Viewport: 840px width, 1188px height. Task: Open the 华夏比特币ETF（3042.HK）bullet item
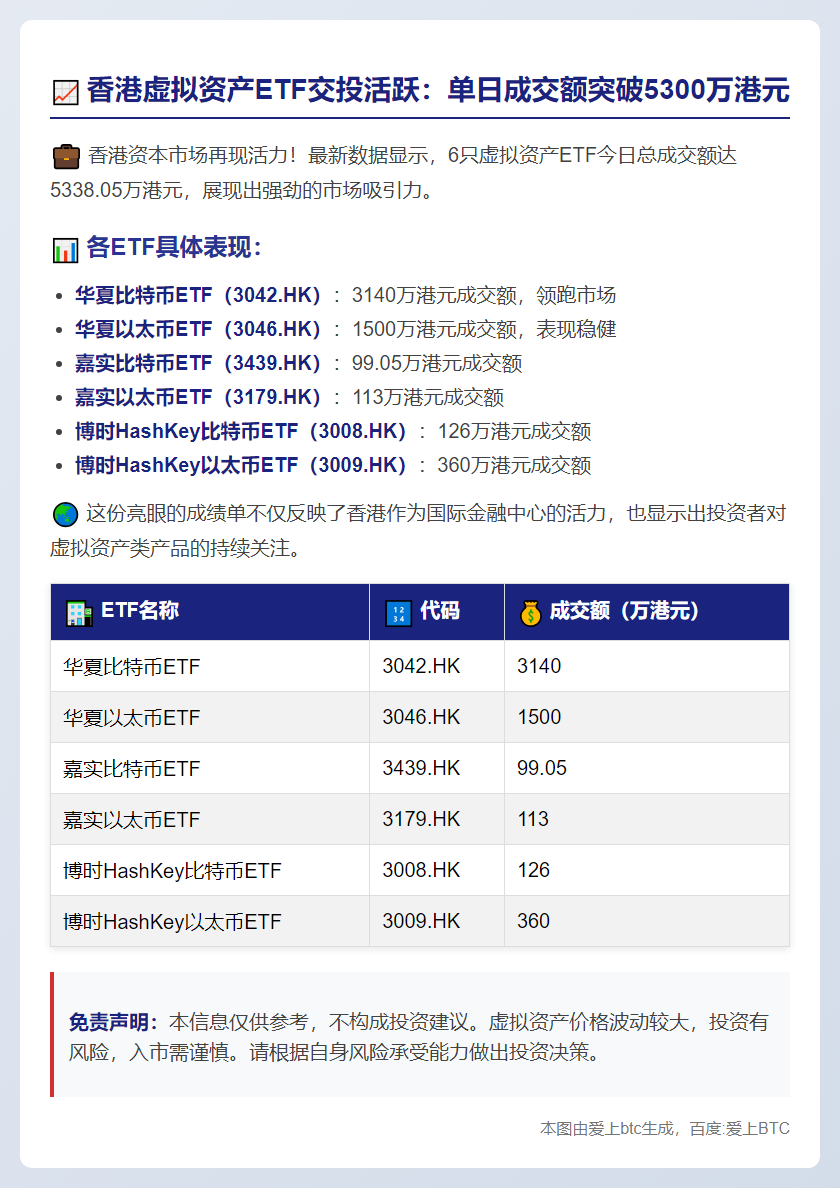click(x=300, y=295)
